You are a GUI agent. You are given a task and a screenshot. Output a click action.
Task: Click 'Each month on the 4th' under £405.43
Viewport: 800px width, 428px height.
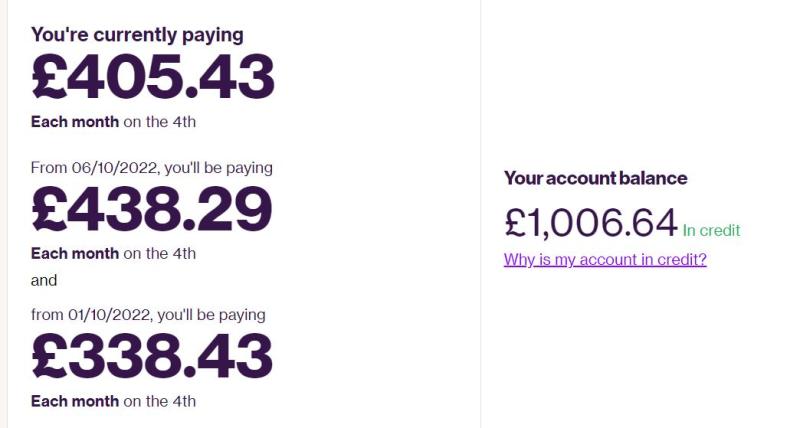pyautogui.click(x=113, y=122)
